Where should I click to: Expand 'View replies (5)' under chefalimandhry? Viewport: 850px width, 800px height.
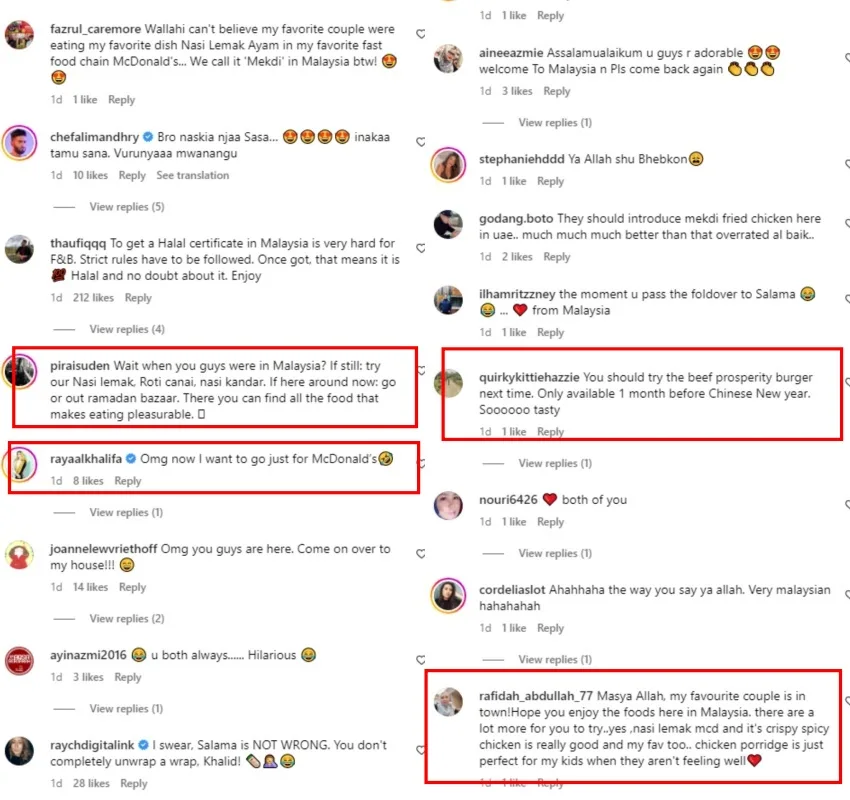coord(127,207)
